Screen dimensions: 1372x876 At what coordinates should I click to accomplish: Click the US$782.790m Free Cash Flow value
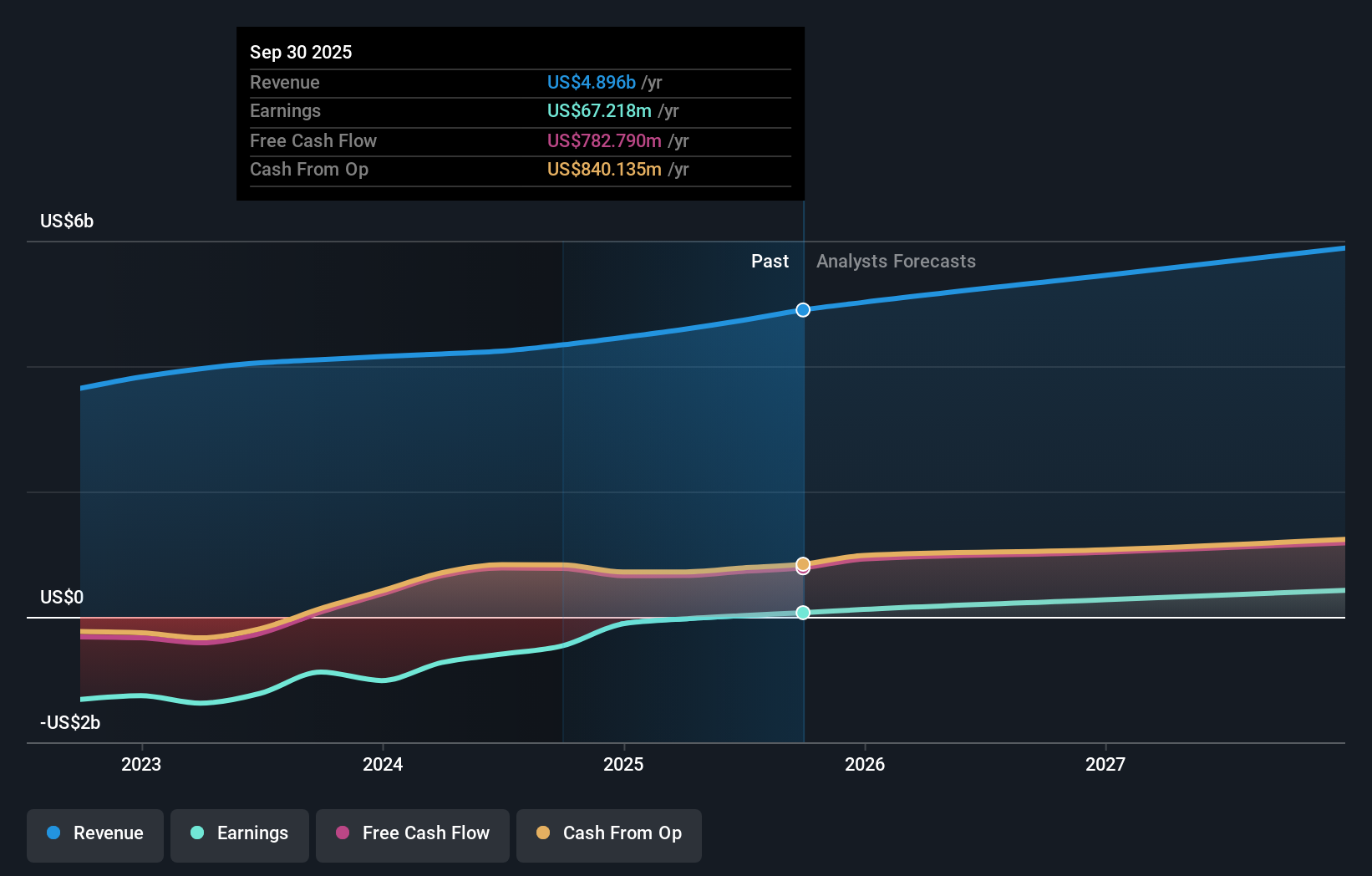pyautogui.click(x=605, y=140)
